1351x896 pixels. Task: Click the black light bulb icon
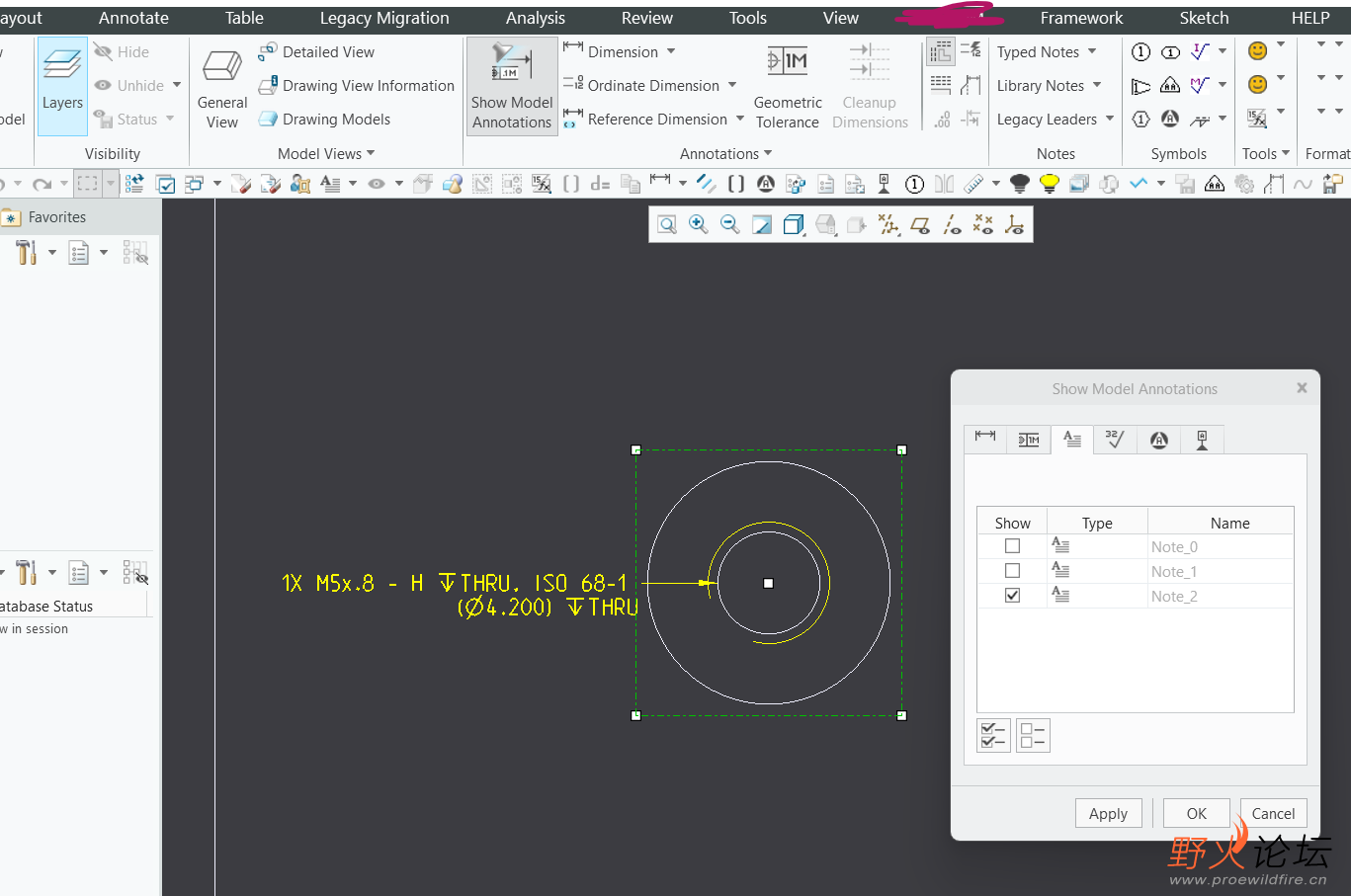click(x=1020, y=184)
